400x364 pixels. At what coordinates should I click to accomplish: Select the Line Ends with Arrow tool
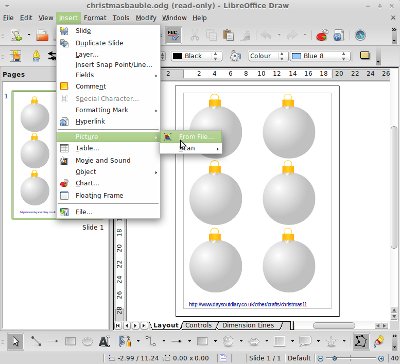tap(52, 341)
